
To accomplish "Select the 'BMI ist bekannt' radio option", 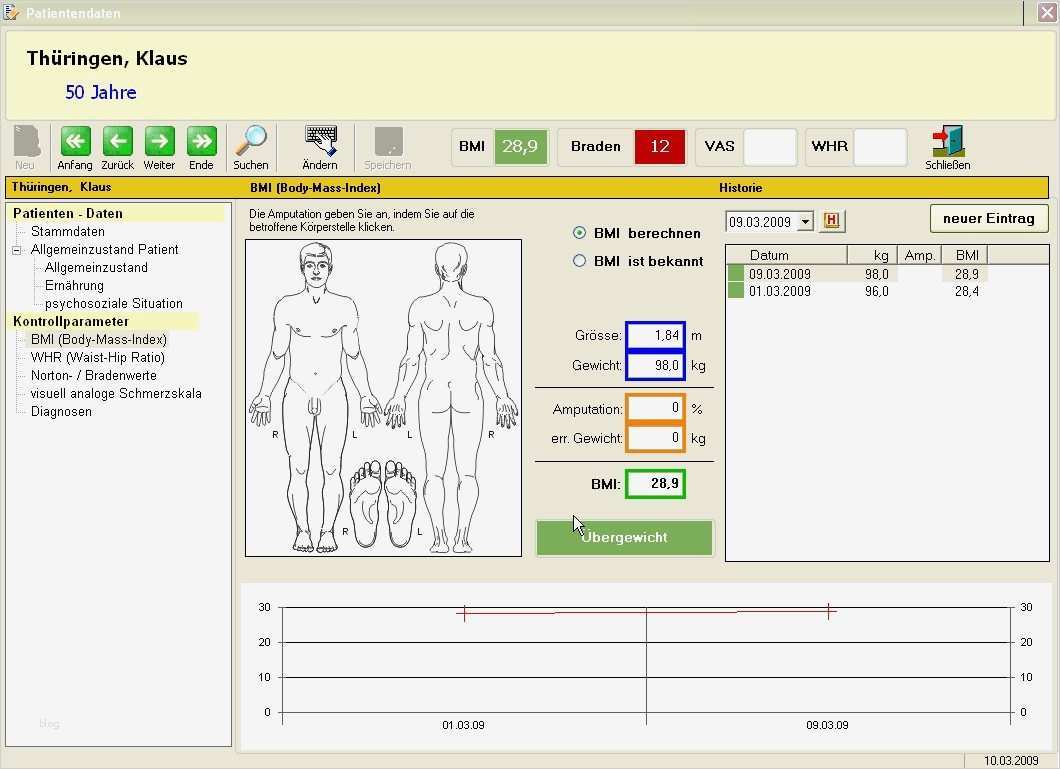I will coord(579,261).
